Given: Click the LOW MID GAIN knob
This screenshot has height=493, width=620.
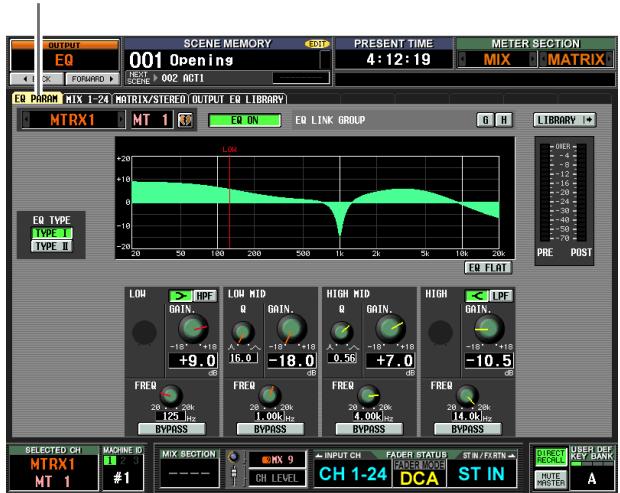Looking at the screenshot, I should tap(292, 329).
